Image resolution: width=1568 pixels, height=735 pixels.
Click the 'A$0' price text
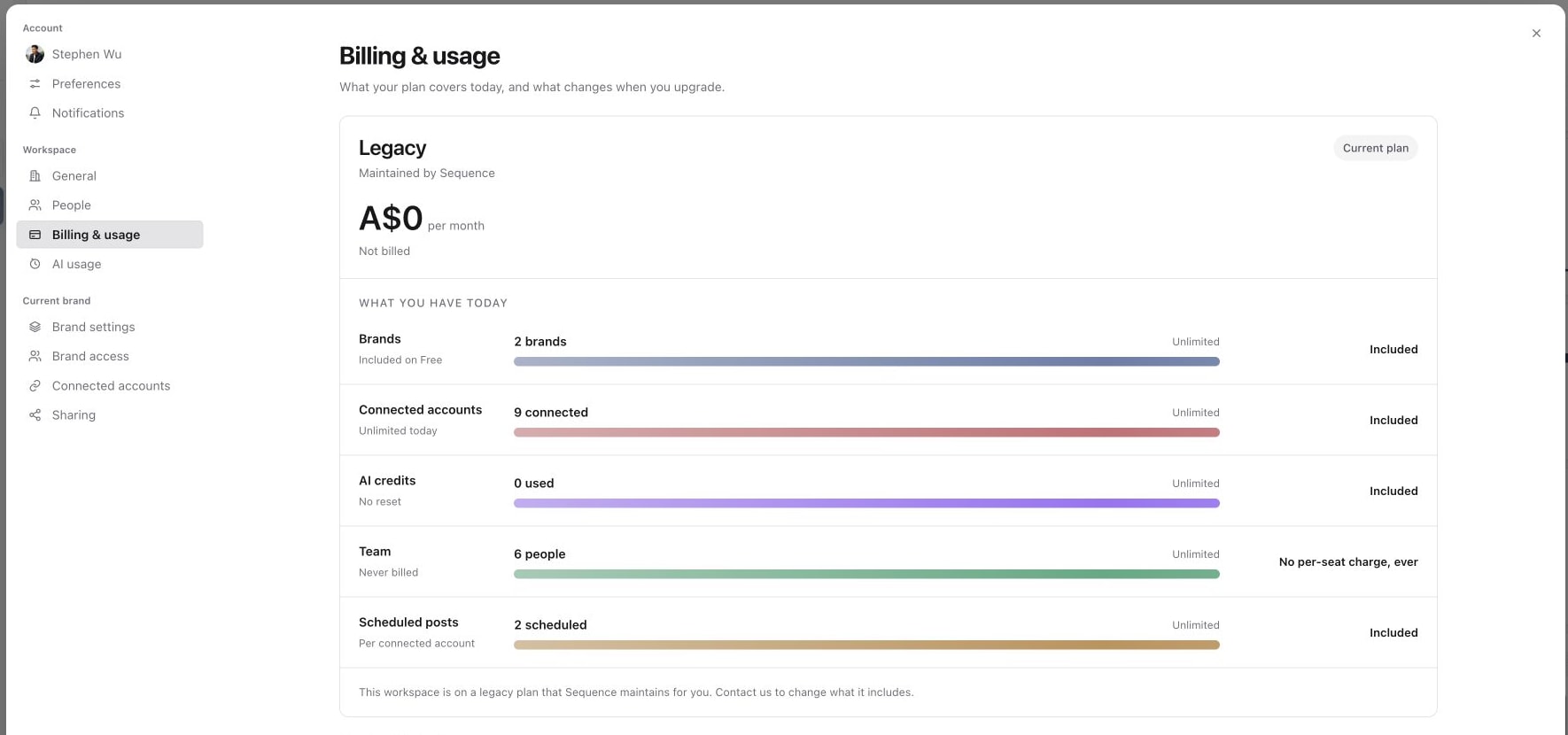click(391, 218)
